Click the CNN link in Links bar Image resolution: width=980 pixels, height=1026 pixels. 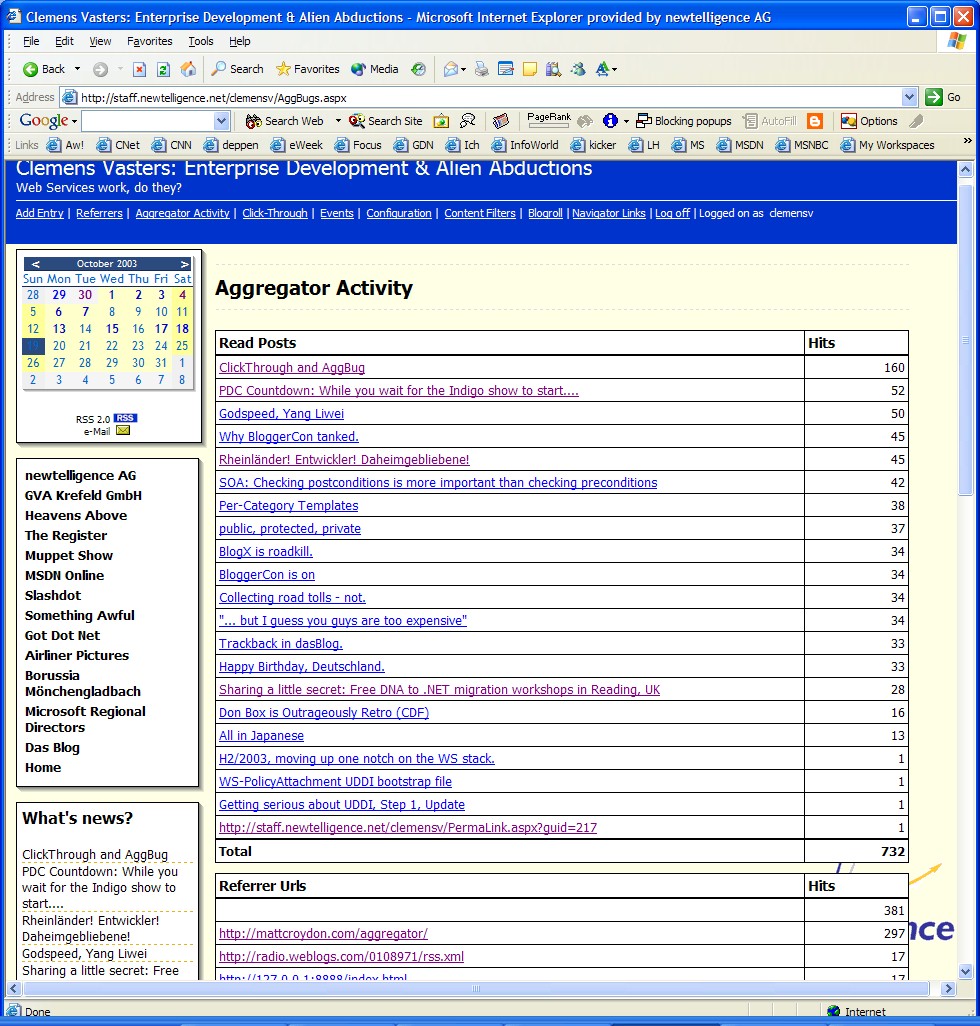[171, 145]
